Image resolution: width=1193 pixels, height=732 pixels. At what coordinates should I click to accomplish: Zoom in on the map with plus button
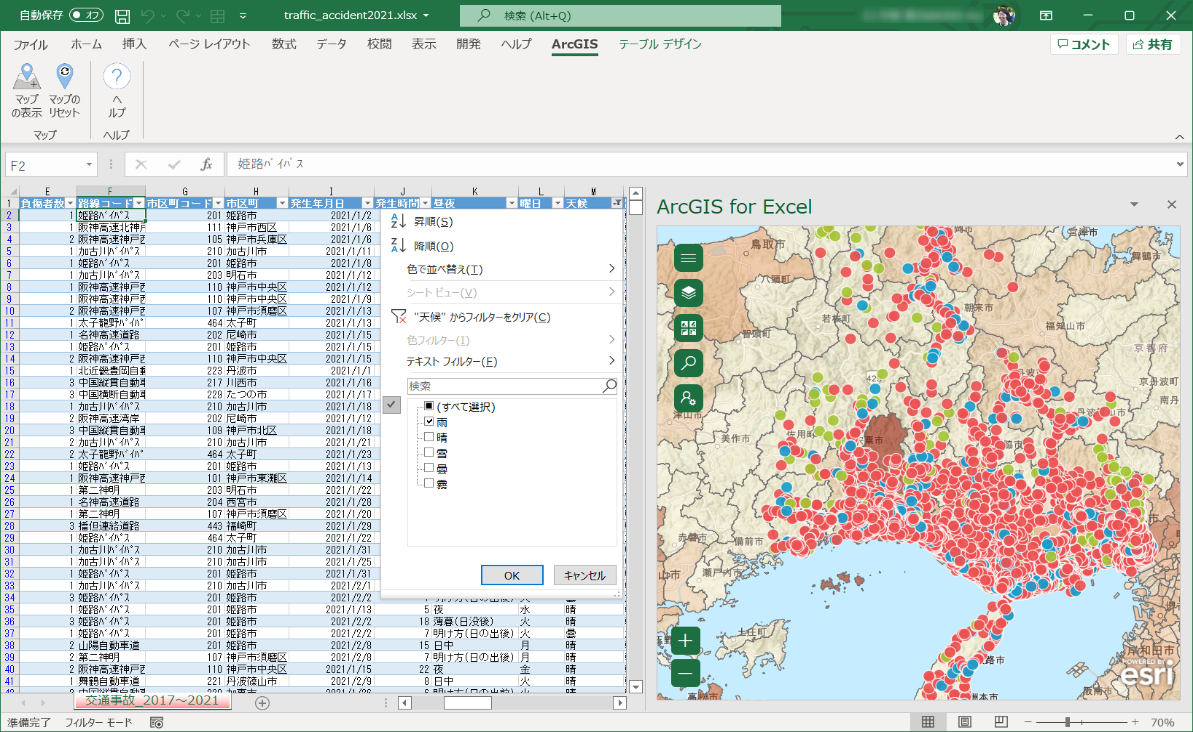685,641
